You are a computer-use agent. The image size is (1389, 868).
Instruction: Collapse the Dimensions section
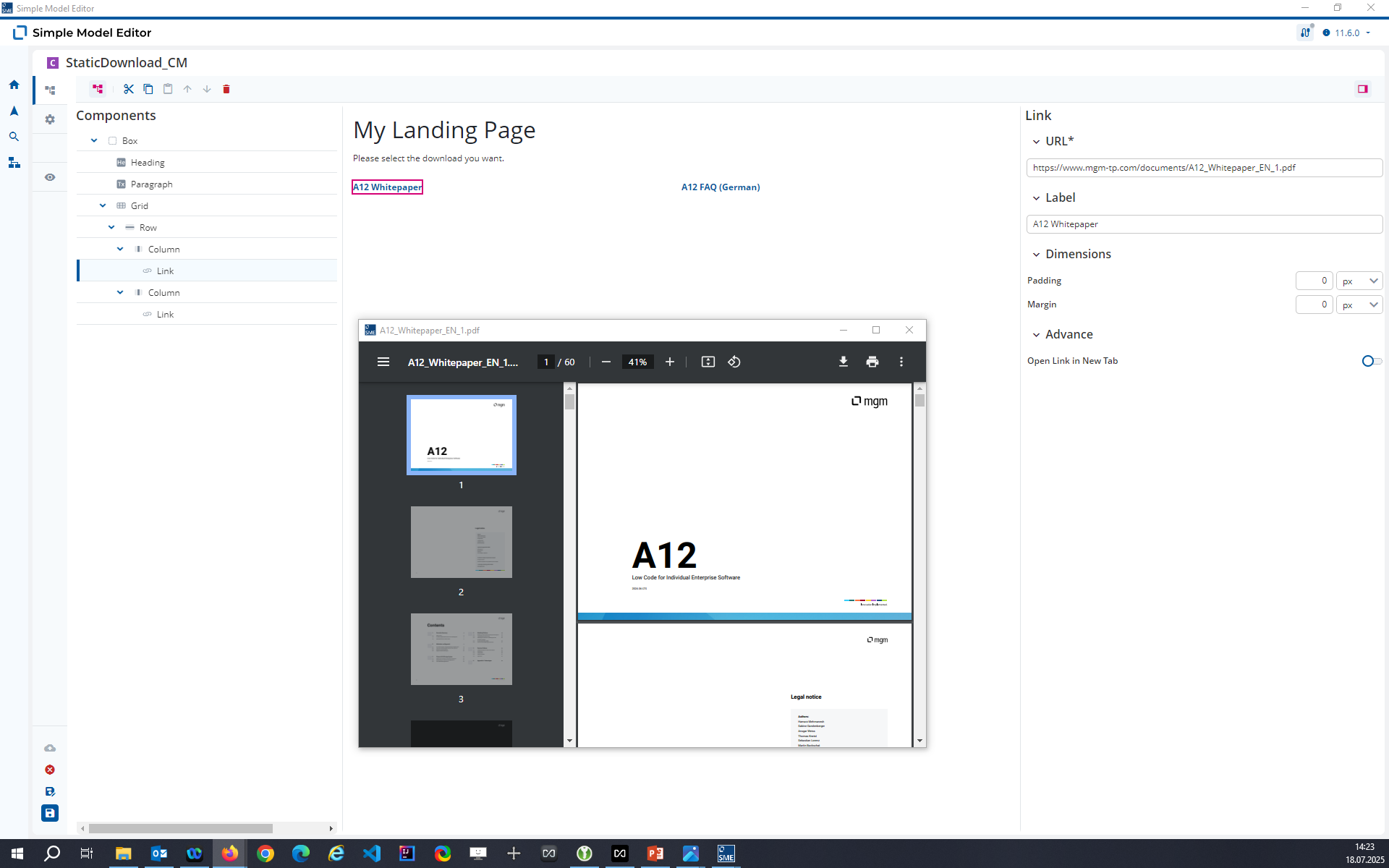pos(1036,255)
